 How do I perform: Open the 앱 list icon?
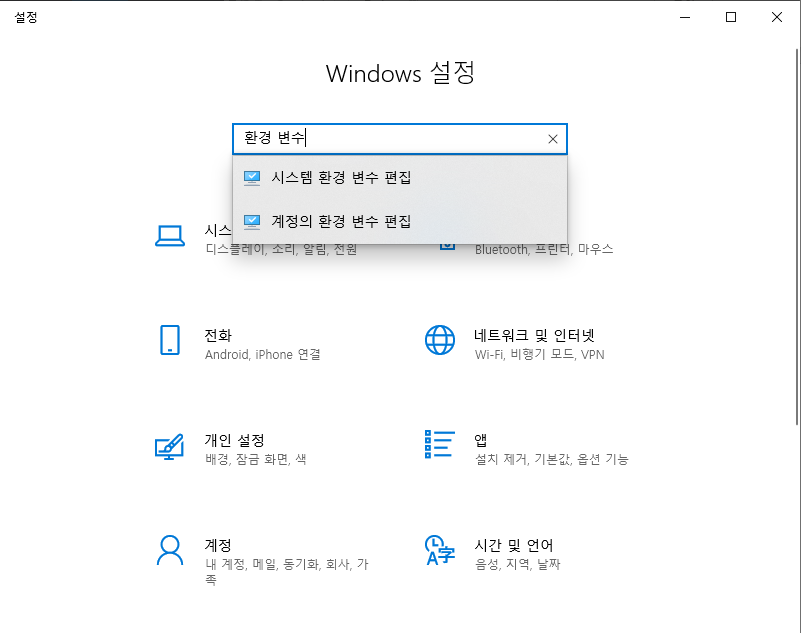(440, 444)
